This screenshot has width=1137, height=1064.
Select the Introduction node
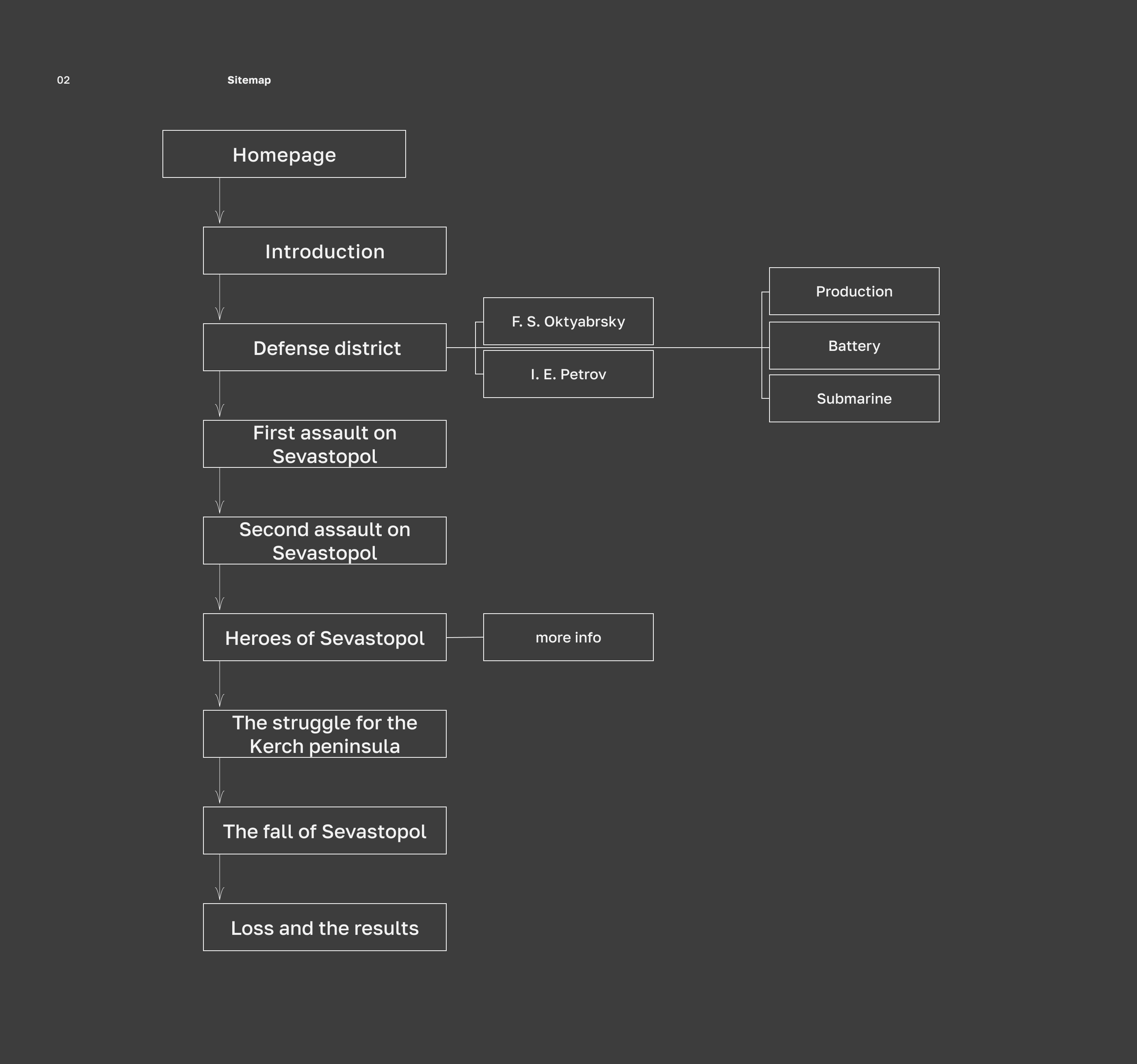(324, 251)
